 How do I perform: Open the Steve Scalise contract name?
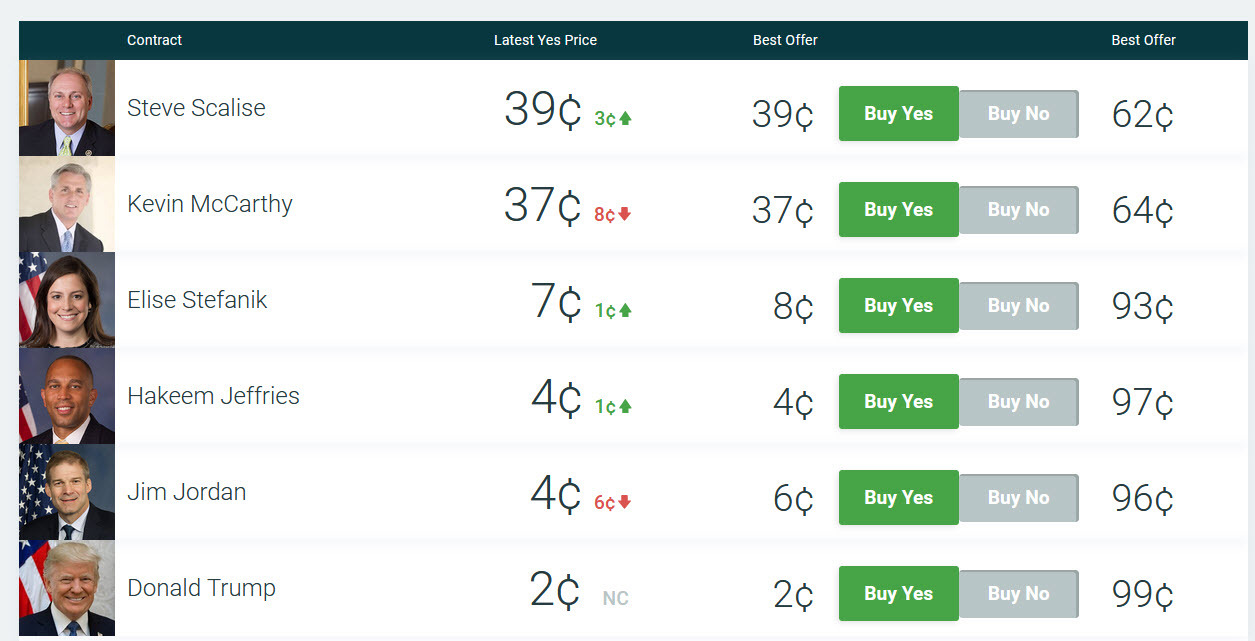[x=196, y=108]
